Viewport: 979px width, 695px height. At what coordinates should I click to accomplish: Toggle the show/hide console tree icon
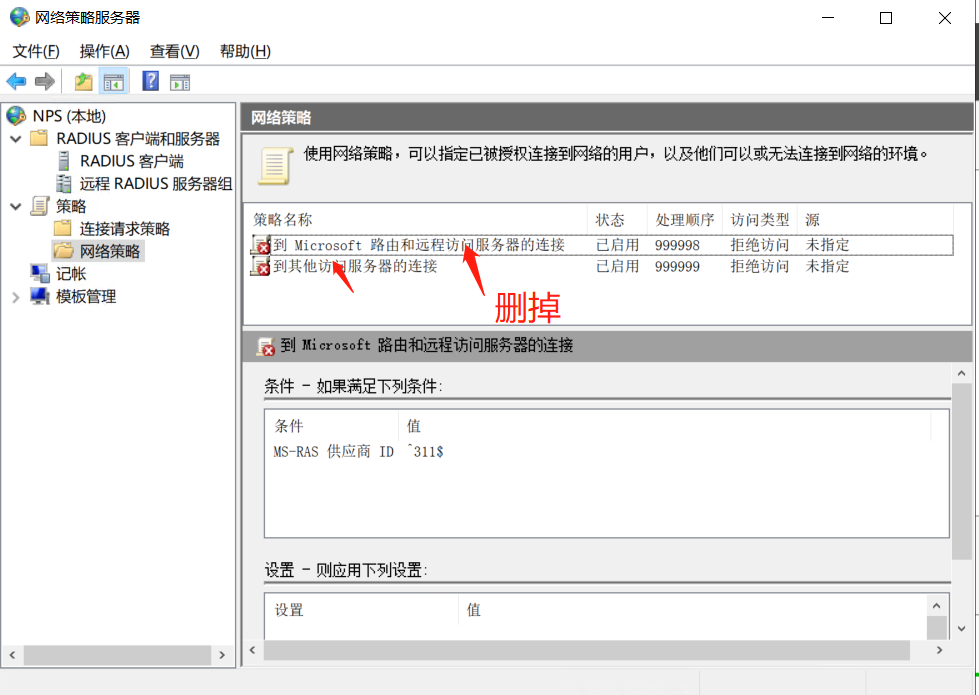coord(114,82)
